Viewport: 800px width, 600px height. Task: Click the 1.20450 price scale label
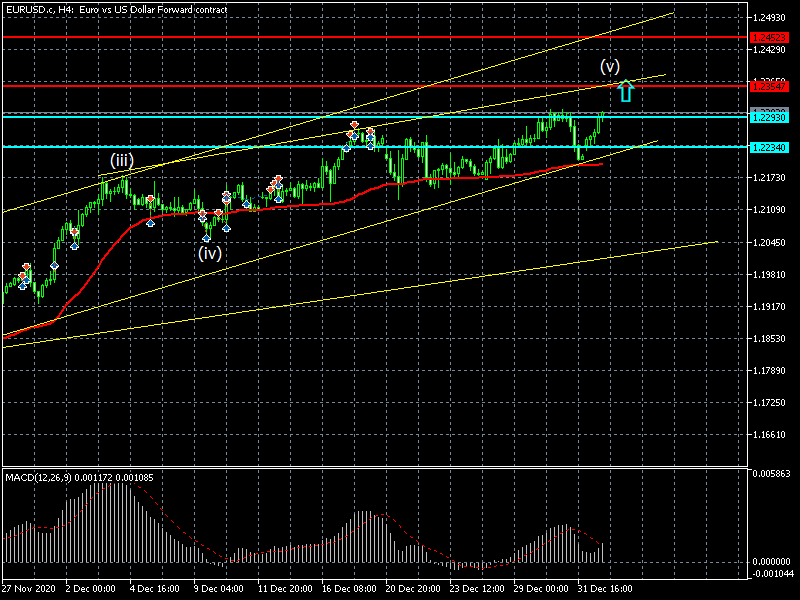(x=773, y=242)
